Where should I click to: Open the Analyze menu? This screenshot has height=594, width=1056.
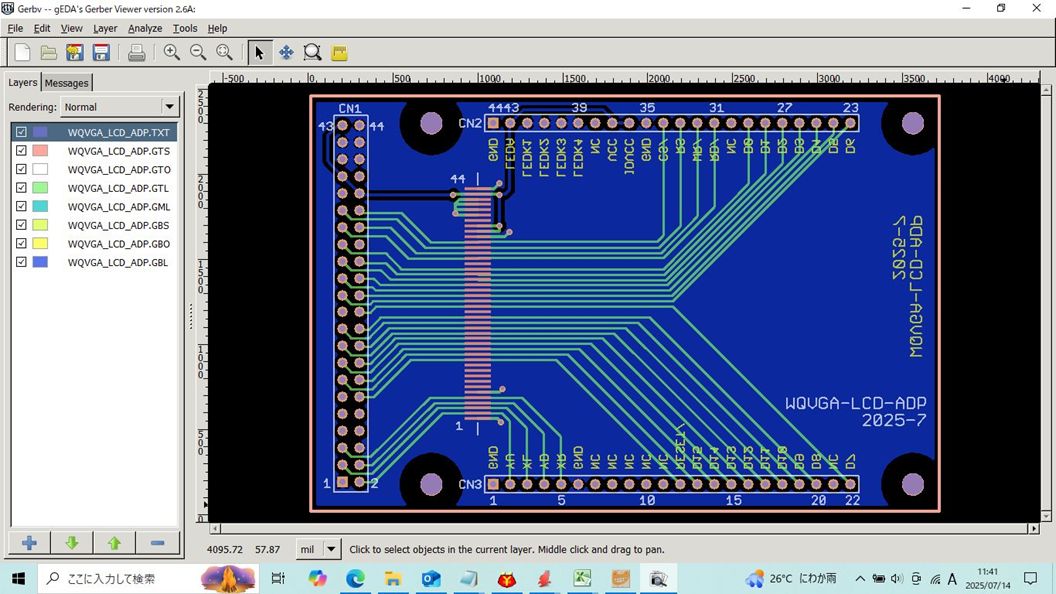[x=145, y=28]
